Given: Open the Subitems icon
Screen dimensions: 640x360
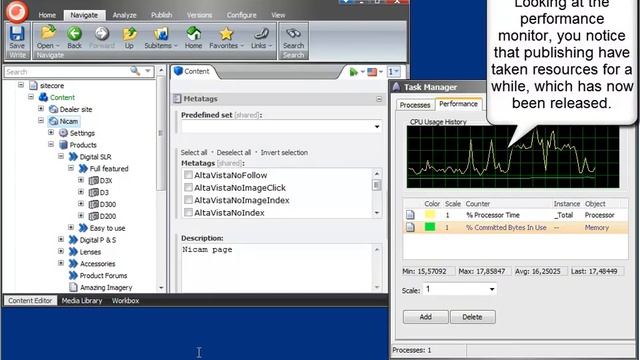Looking at the screenshot, I should [160, 34].
